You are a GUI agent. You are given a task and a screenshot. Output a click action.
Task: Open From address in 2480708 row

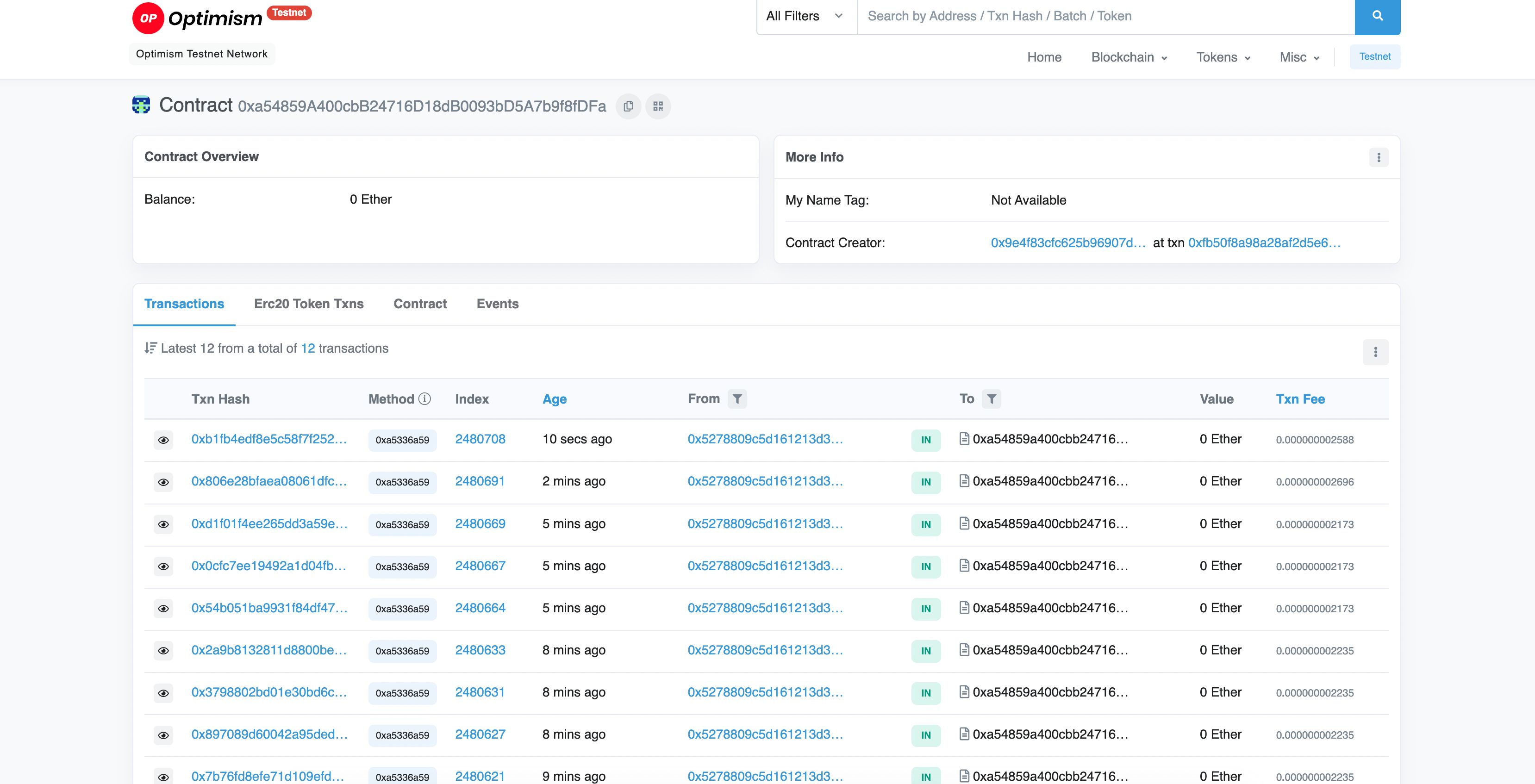(765, 439)
